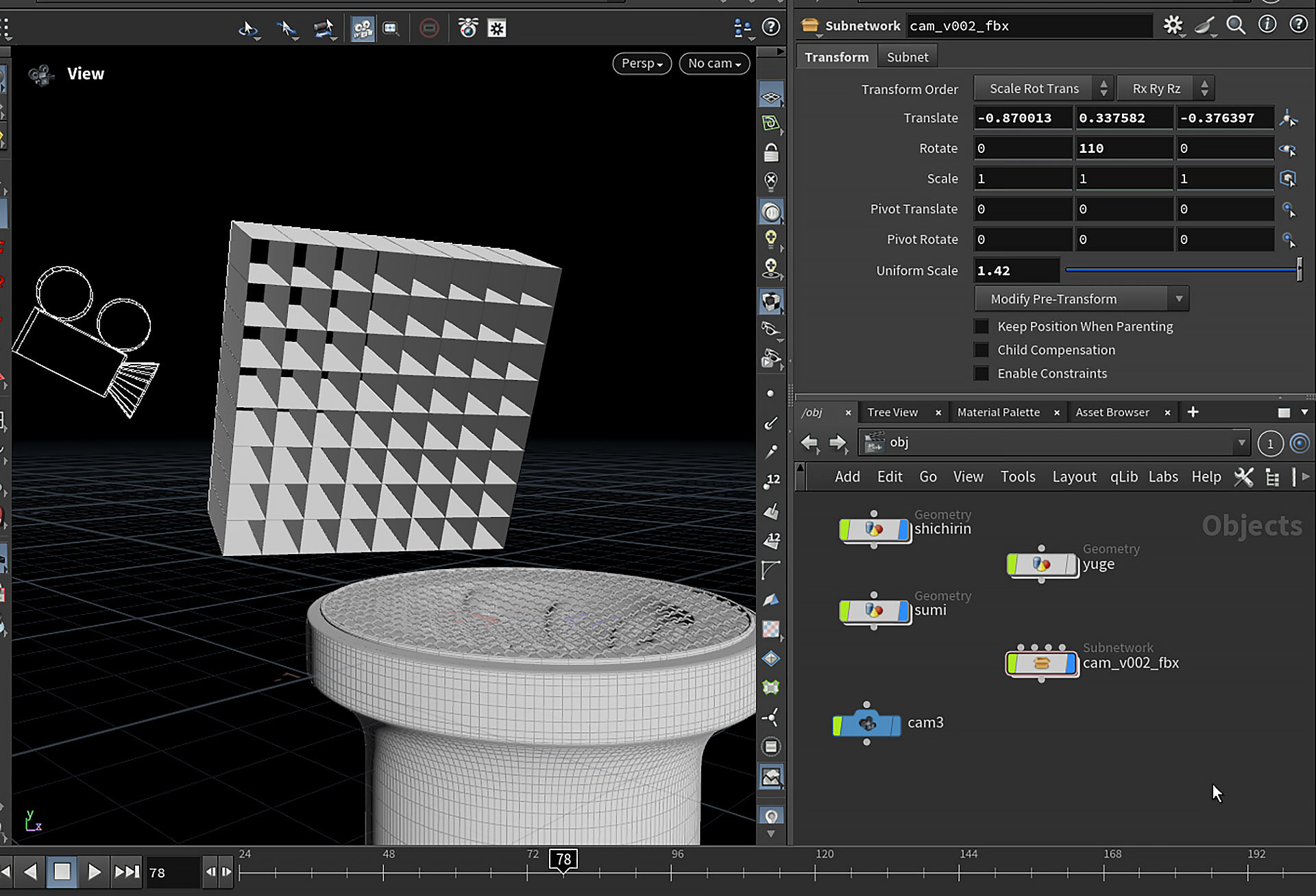Open the parameter search magnifier icon
The width and height of the screenshot is (1316, 896).
[x=1235, y=25]
